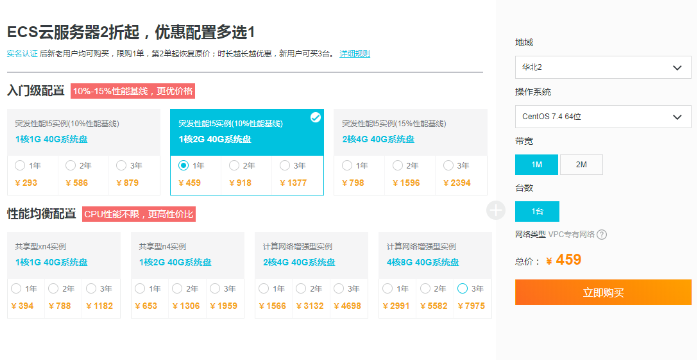Click the 立即购买 purchase button
The height and width of the screenshot is (360, 697).
click(603, 292)
